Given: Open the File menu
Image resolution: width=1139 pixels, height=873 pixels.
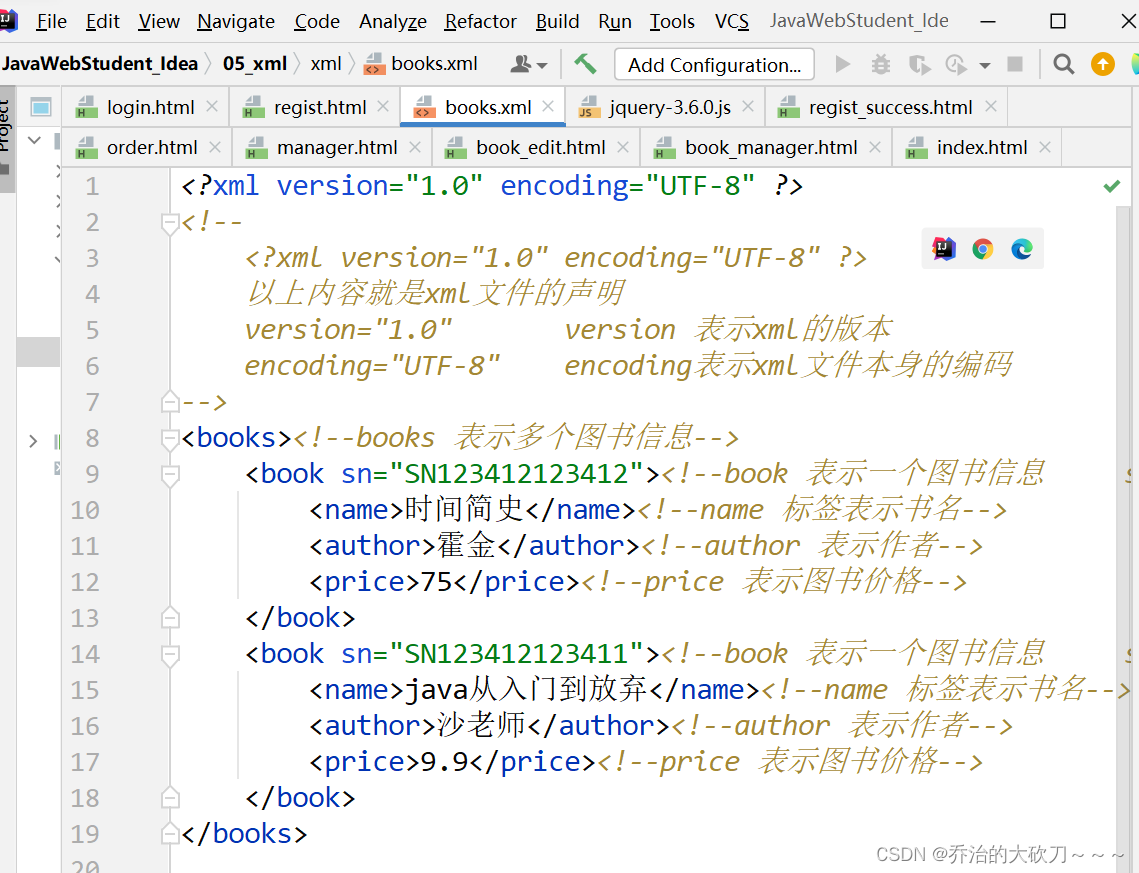Looking at the screenshot, I should (51, 22).
